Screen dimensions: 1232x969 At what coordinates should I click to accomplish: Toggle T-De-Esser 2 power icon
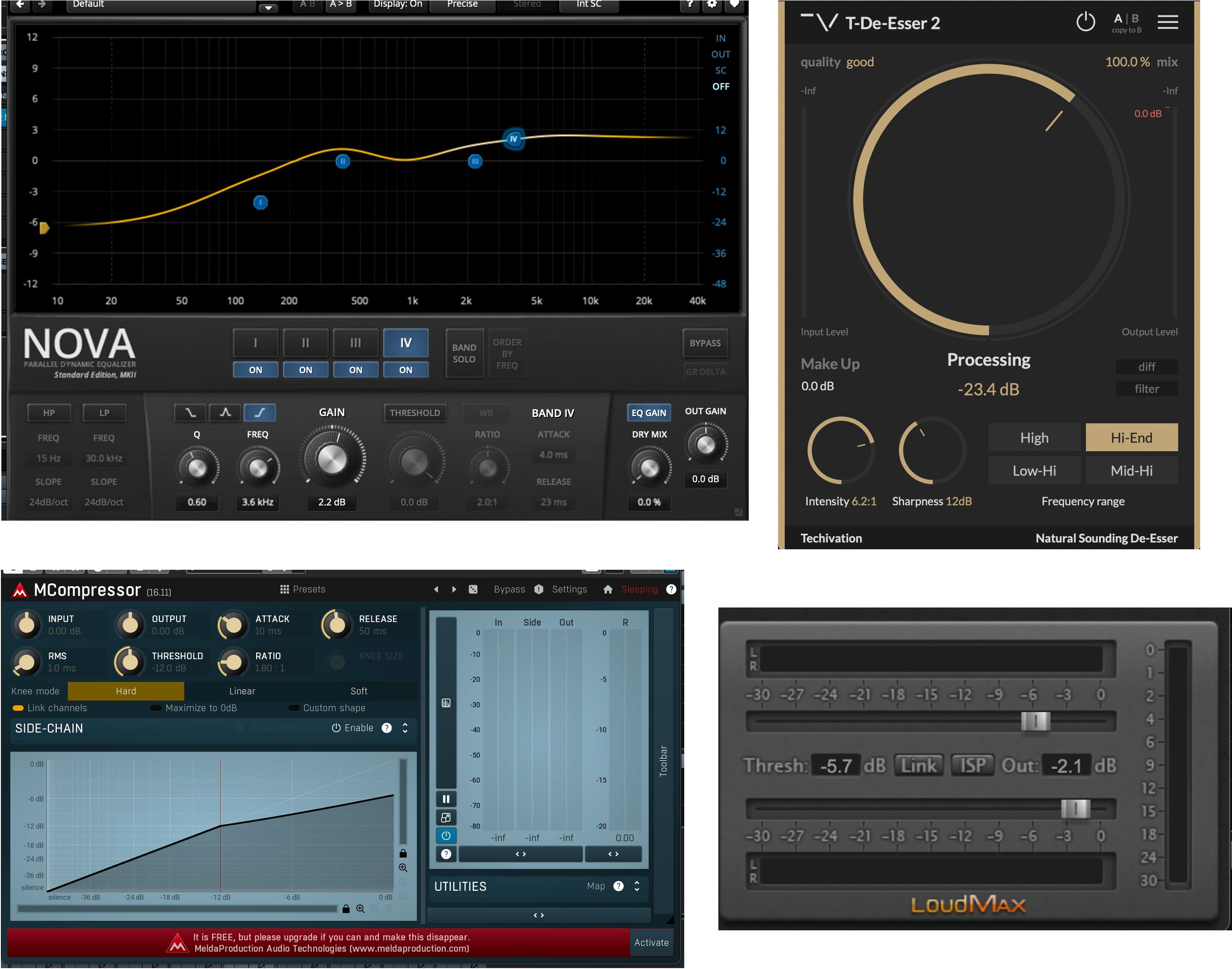click(1085, 22)
